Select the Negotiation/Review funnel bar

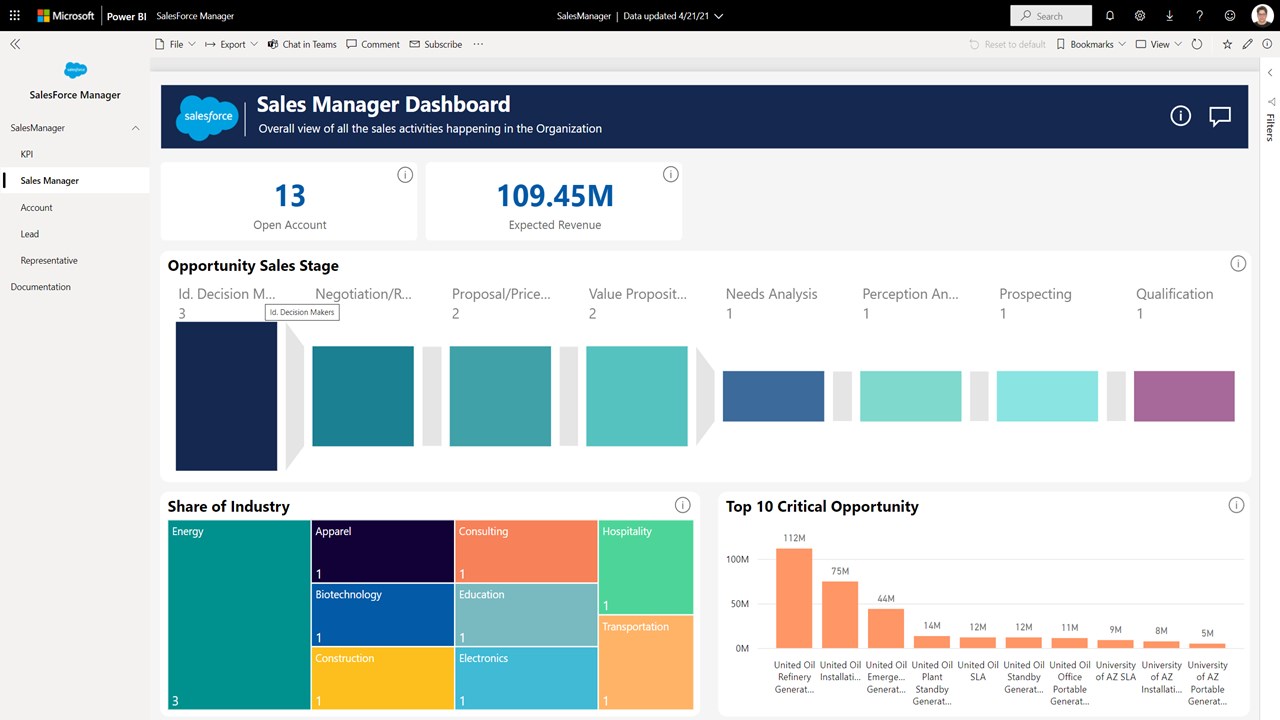363,396
